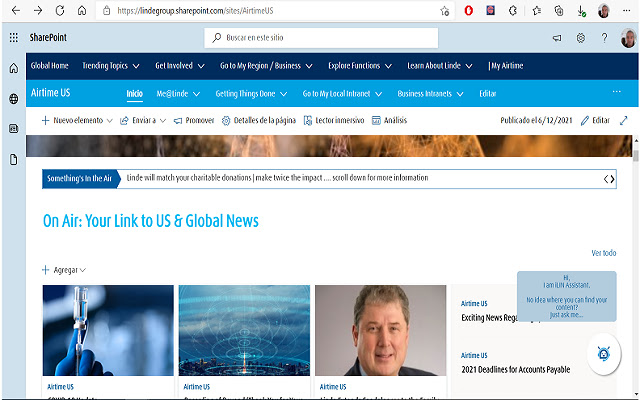Screen dimensions: 640x400
Task: Click the browser back arrow
Action: click(16, 11)
